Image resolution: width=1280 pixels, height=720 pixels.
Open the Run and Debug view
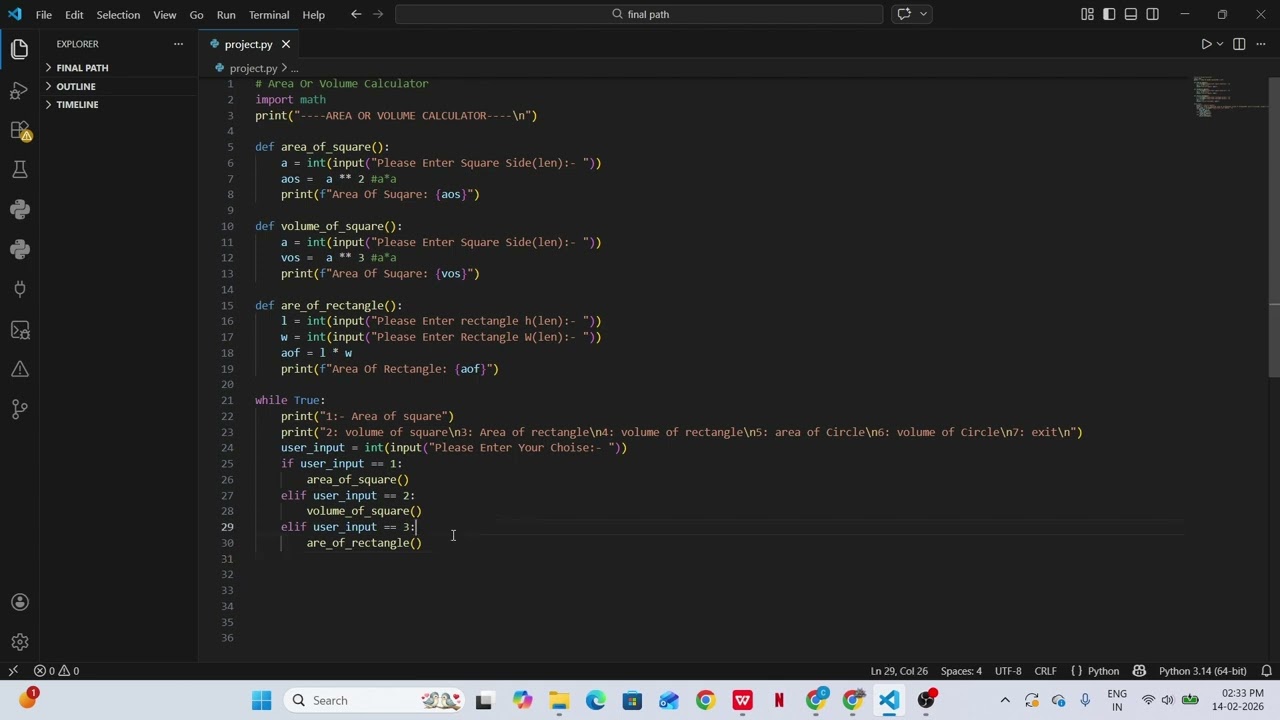19,90
